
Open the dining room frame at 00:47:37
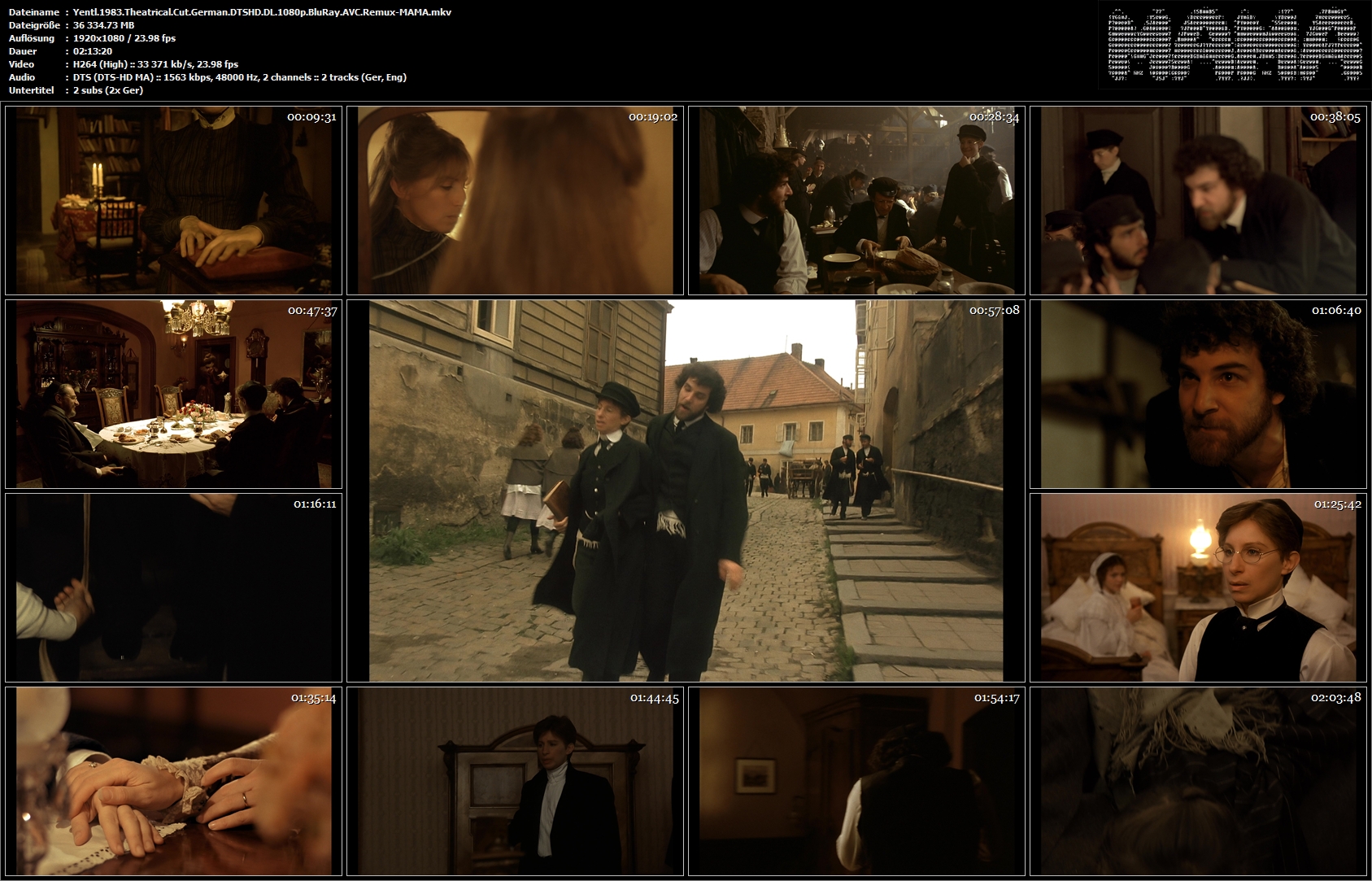(x=173, y=394)
